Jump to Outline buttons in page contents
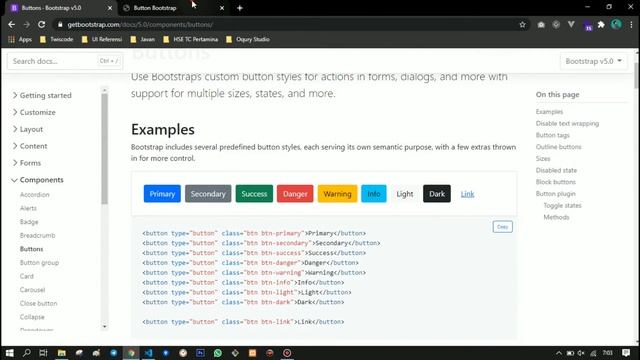The width and height of the screenshot is (640, 360). click(558, 147)
